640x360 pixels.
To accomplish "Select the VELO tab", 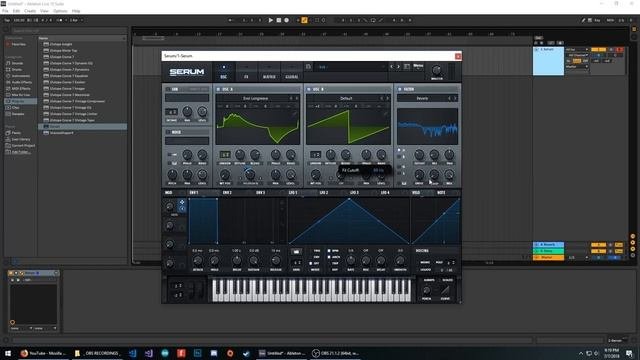I will 416,193.
